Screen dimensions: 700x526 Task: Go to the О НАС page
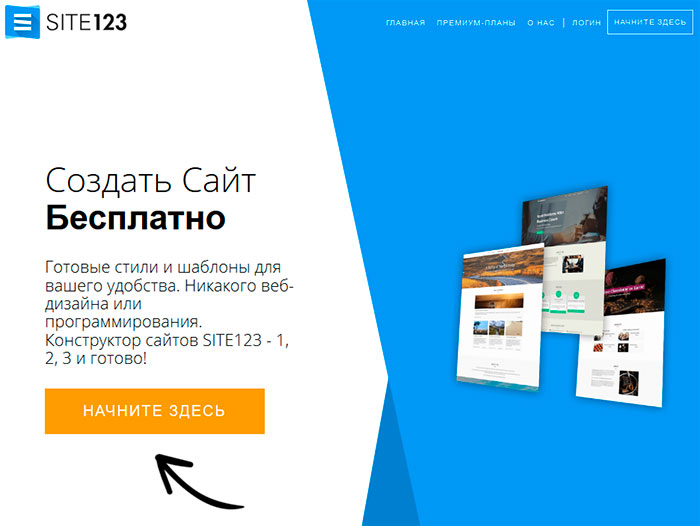541,22
